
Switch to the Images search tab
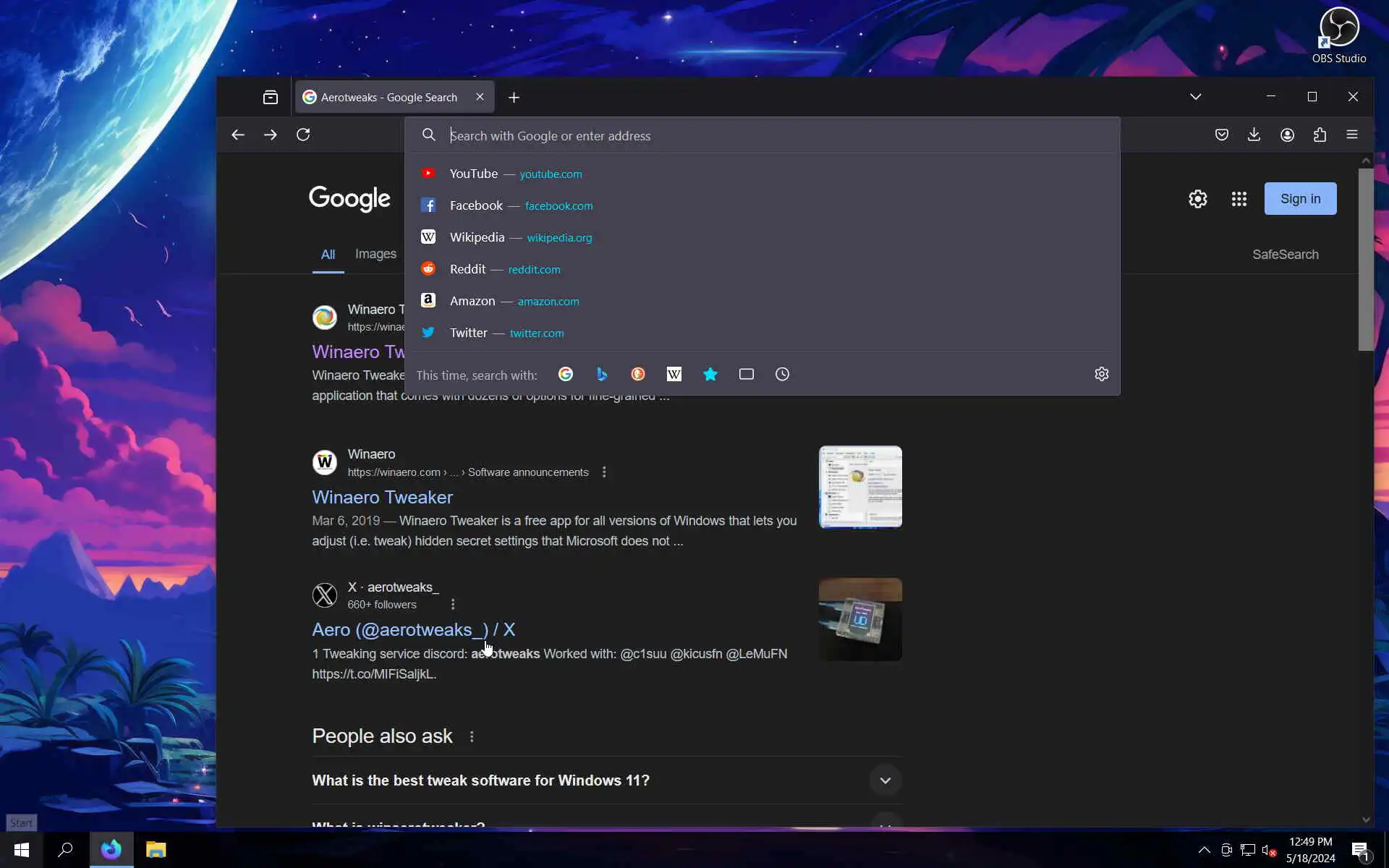375,254
